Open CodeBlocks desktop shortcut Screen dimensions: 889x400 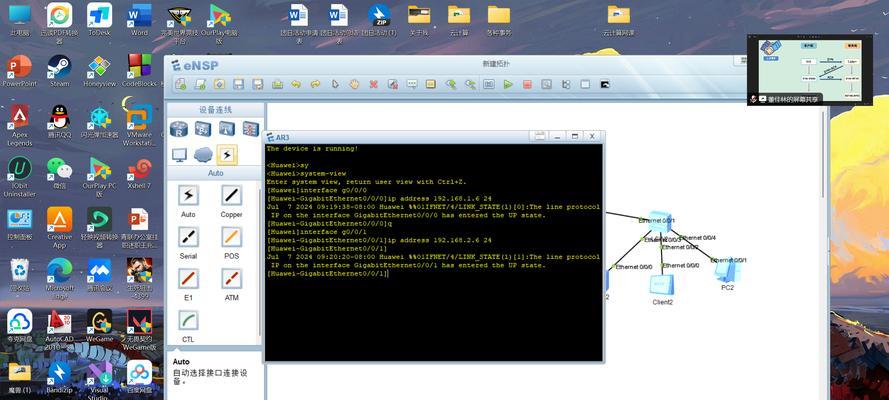tap(139, 71)
